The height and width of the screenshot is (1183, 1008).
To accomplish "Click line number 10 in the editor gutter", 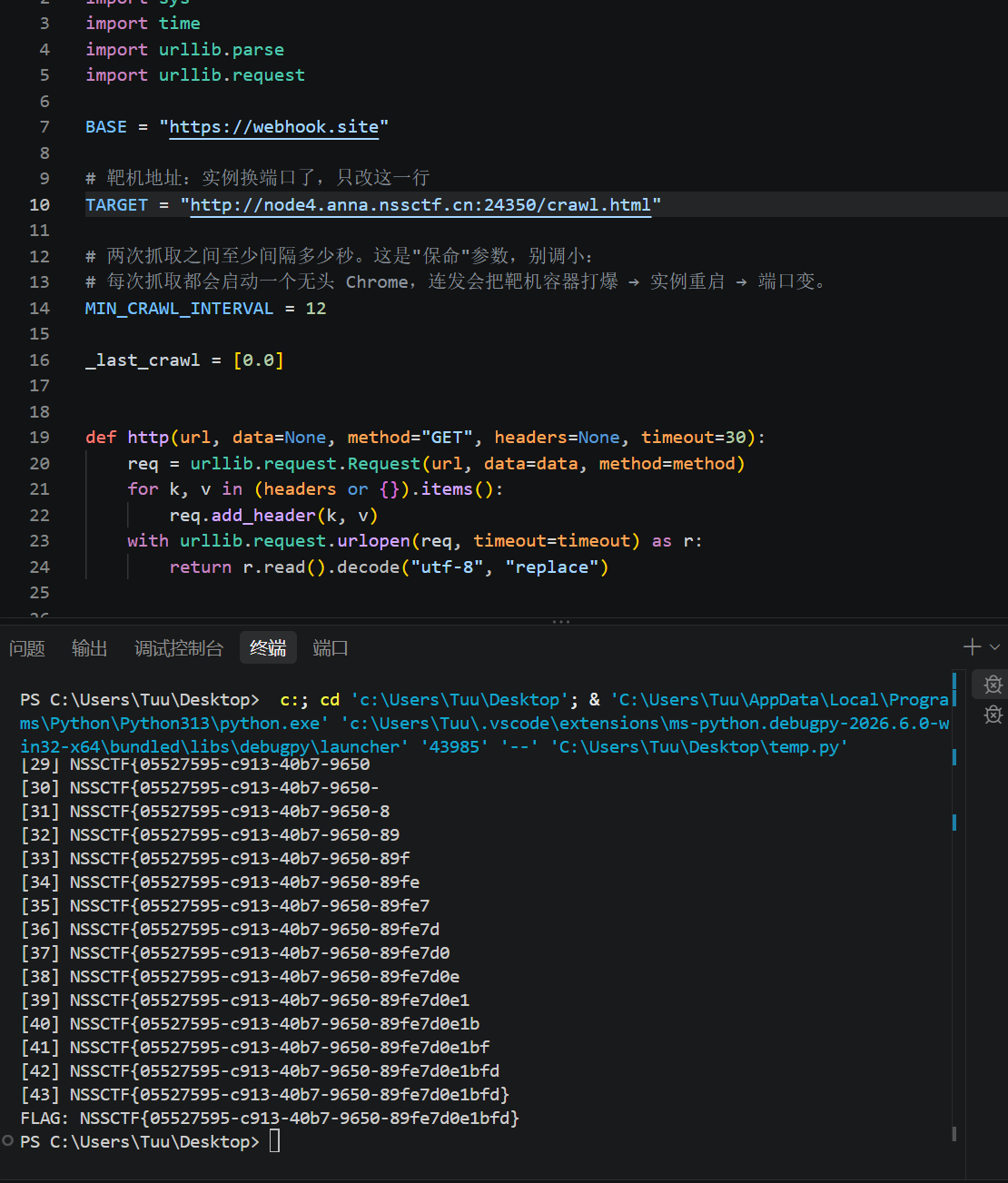I will 39,205.
